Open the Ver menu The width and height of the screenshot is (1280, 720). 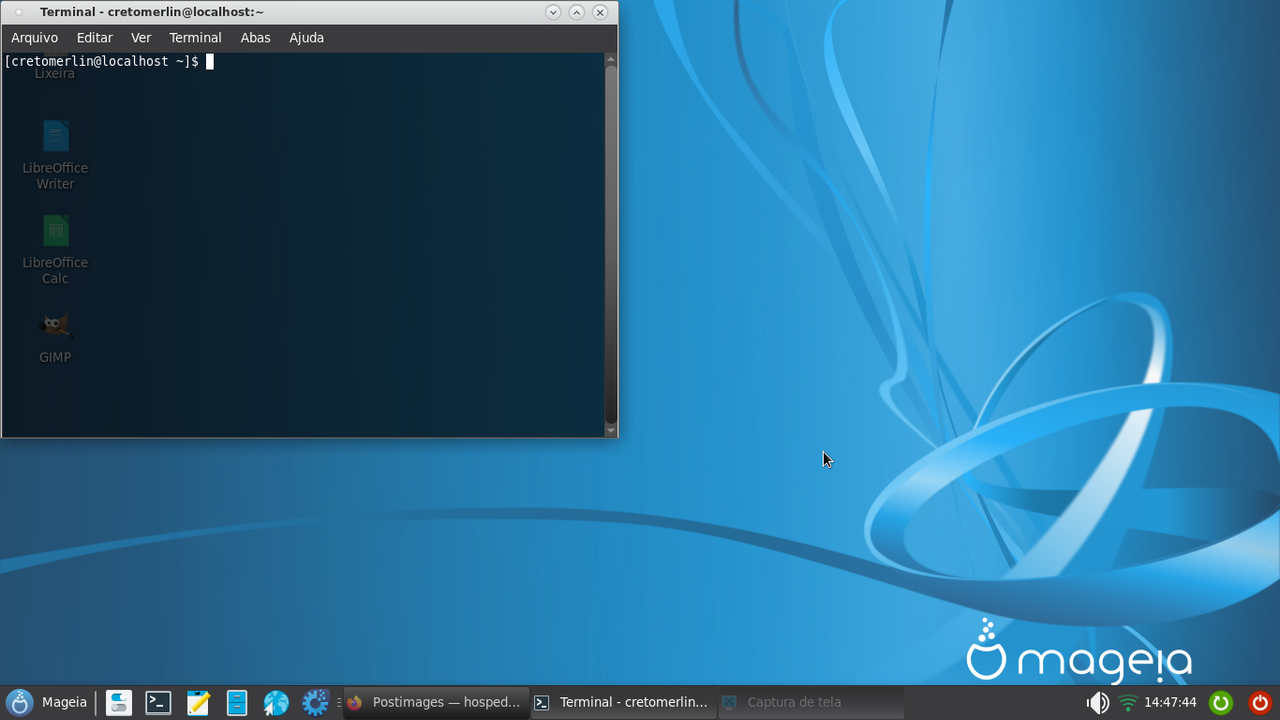click(141, 38)
